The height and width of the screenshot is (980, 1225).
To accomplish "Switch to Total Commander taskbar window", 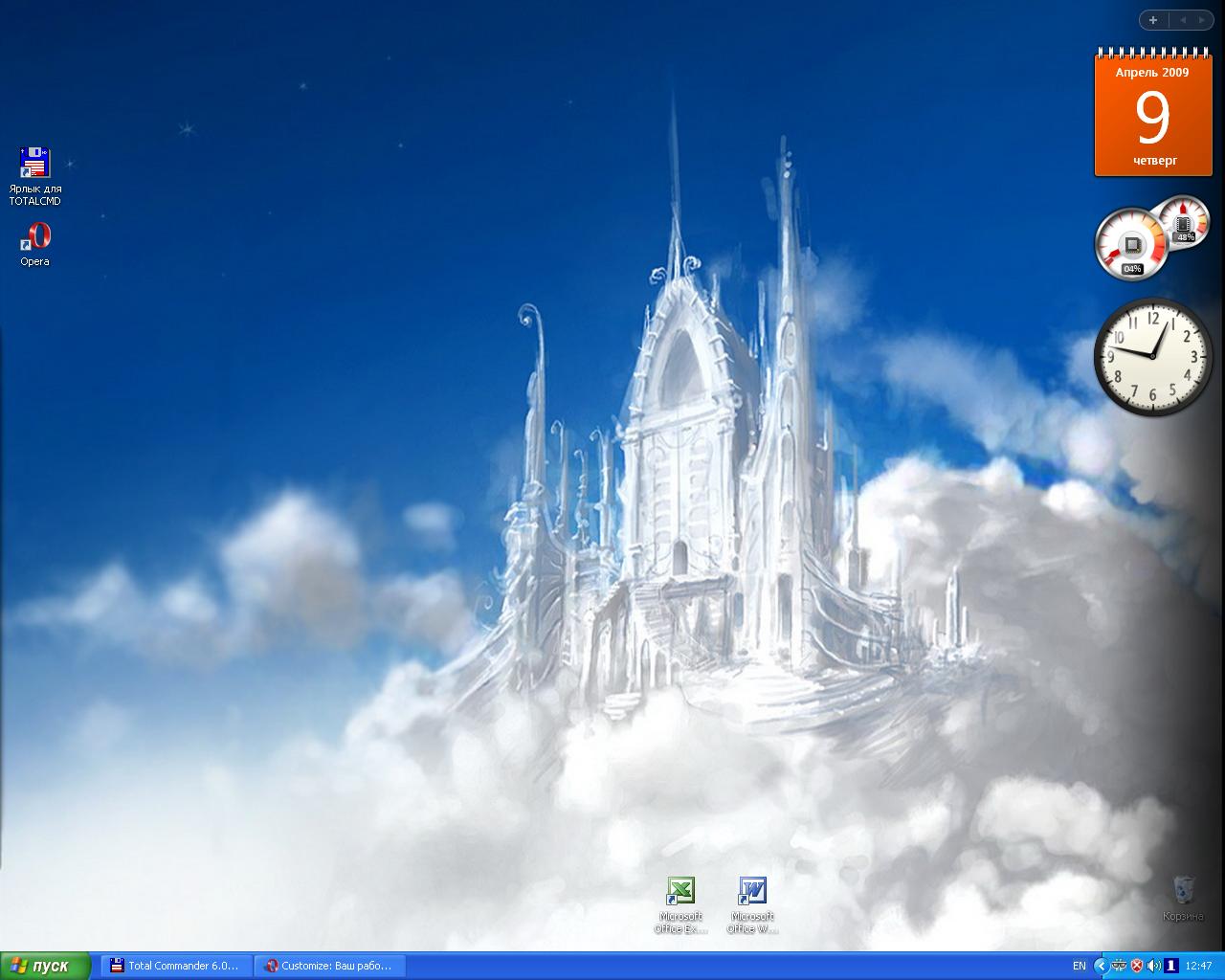I will click(x=176, y=966).
